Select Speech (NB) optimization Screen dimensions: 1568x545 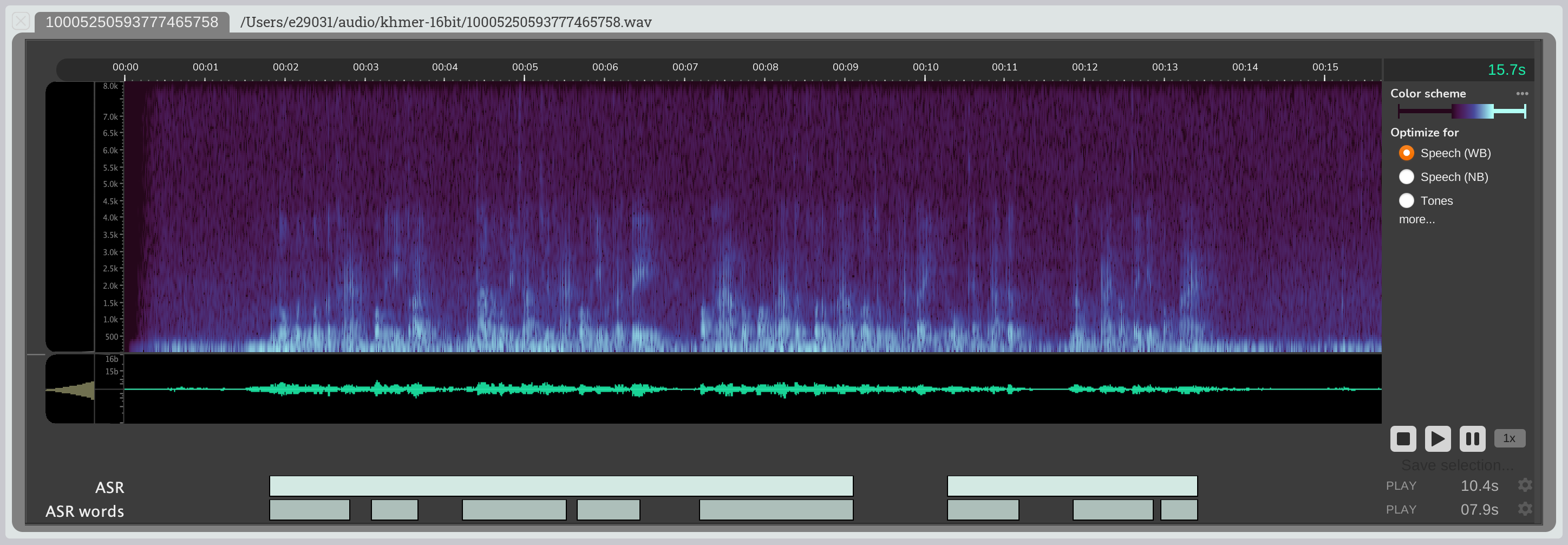(1406, 177)
